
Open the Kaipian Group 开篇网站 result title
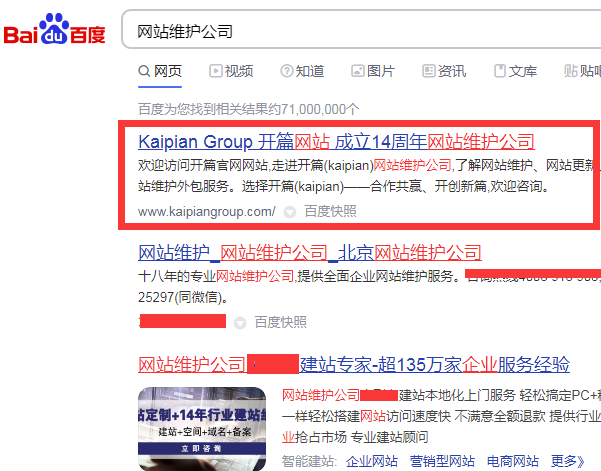336,141
